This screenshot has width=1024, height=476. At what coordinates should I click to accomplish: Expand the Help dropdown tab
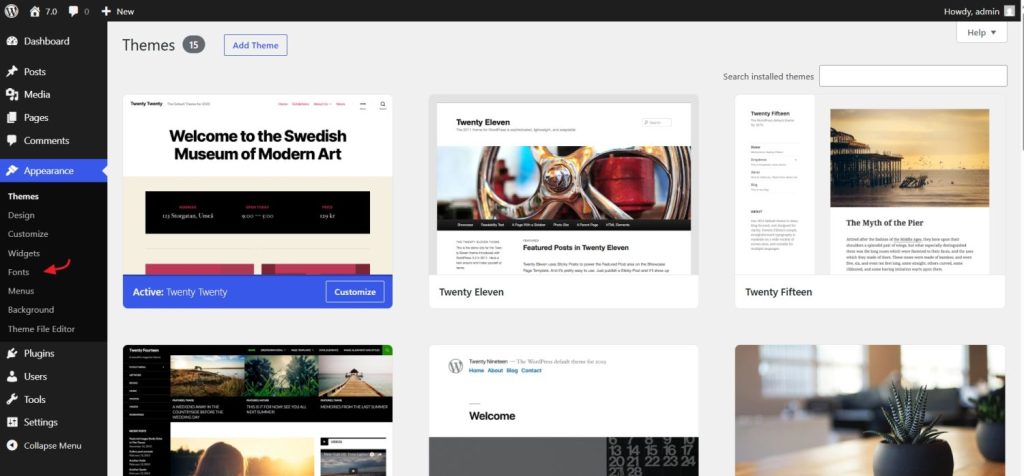click(x=982, y=33)
